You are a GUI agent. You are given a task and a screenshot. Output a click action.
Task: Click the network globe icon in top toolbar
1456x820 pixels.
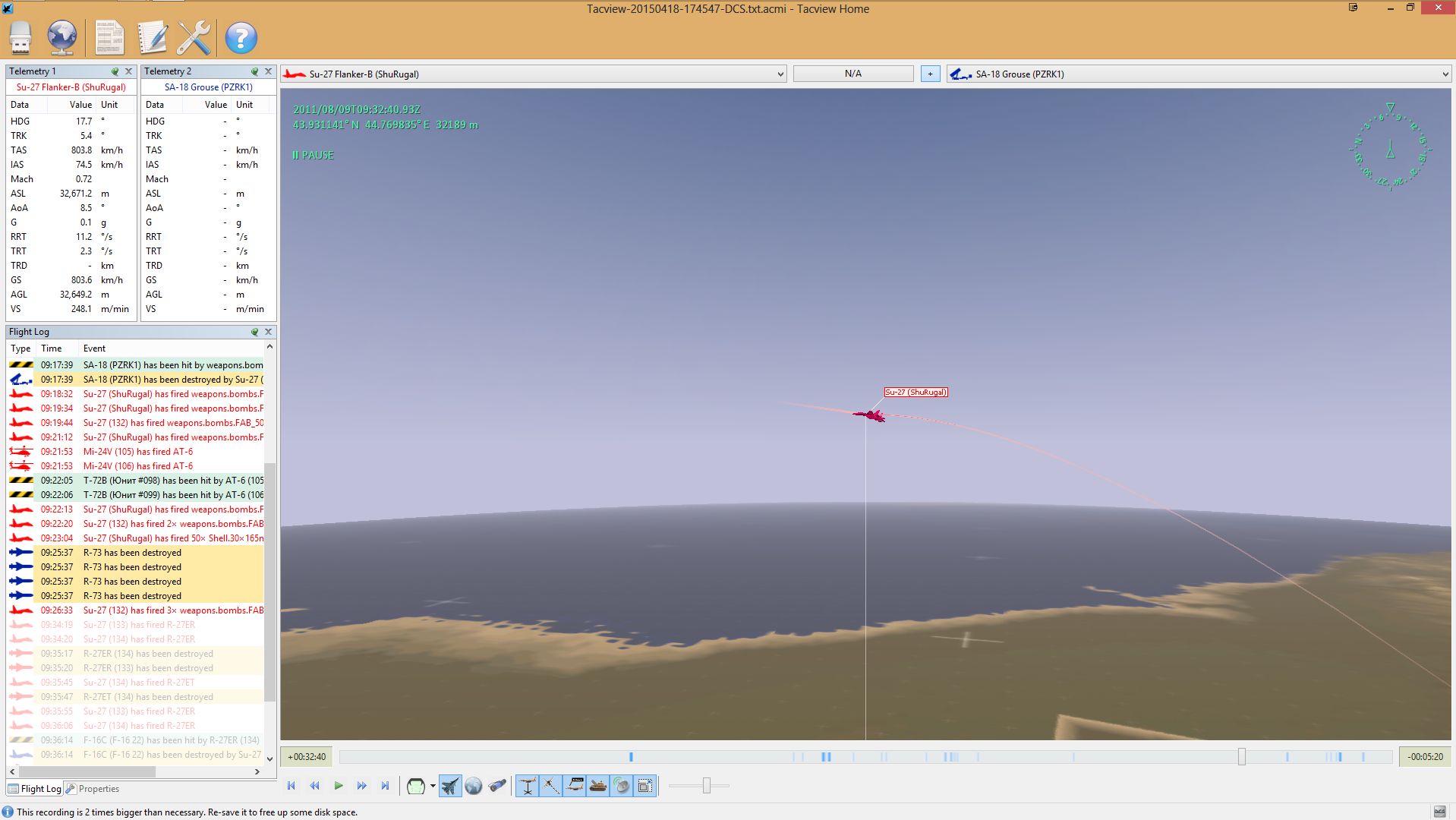[62, 37]
